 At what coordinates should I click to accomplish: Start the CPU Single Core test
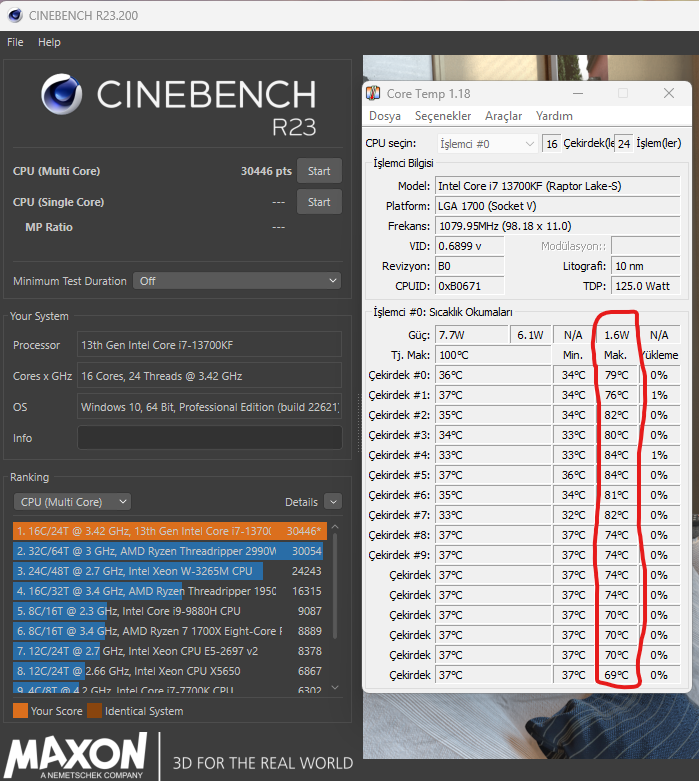[x=319, y=202]
